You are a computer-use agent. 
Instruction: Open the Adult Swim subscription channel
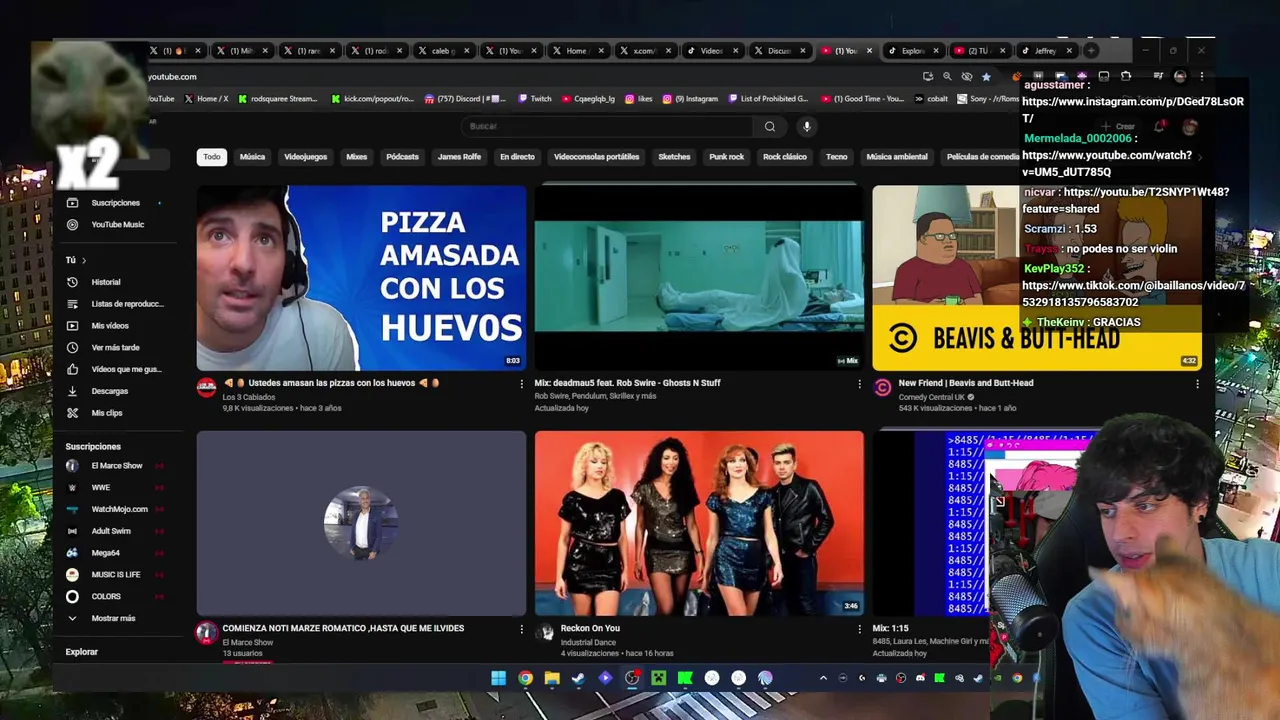pos(113,532)
